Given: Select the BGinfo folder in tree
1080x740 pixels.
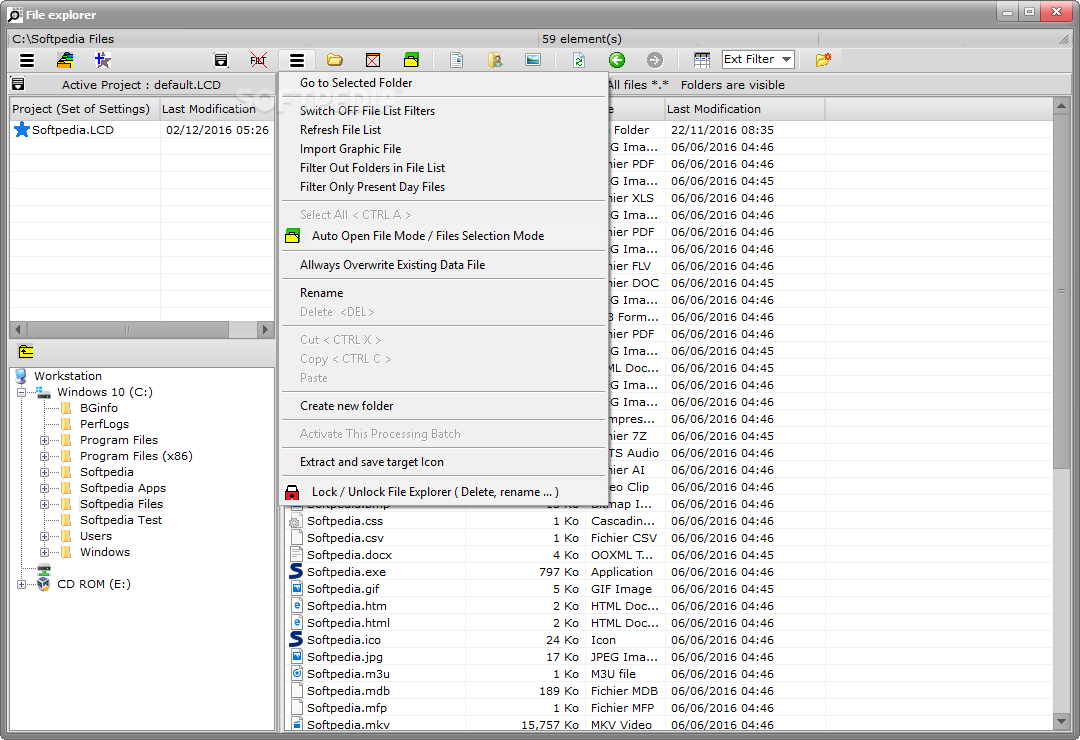Looking at the screenshot, I should coord(98,408).
